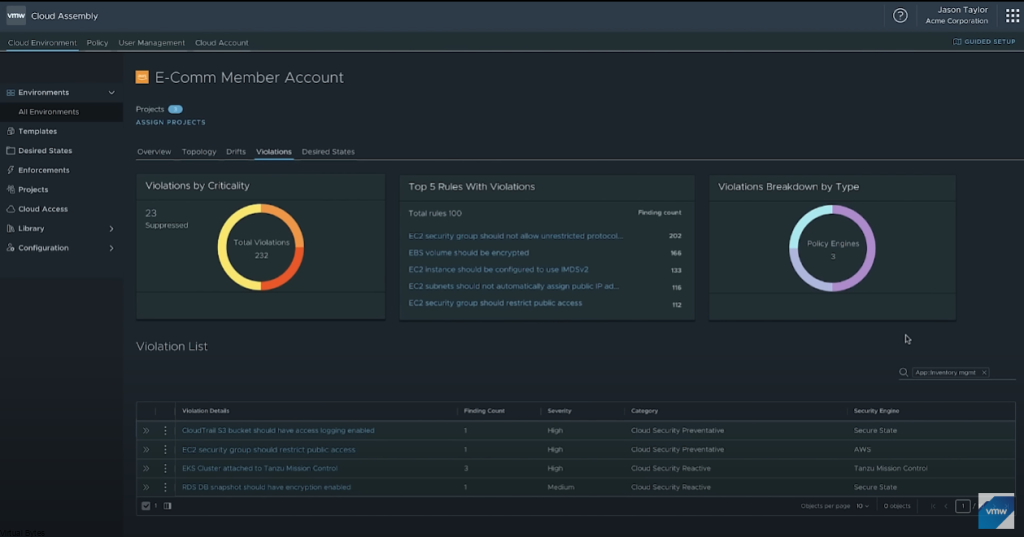Screen dimensions: 1024x537
Task: Expand the Configuration sidebar chevron
Action: [111, 248]
